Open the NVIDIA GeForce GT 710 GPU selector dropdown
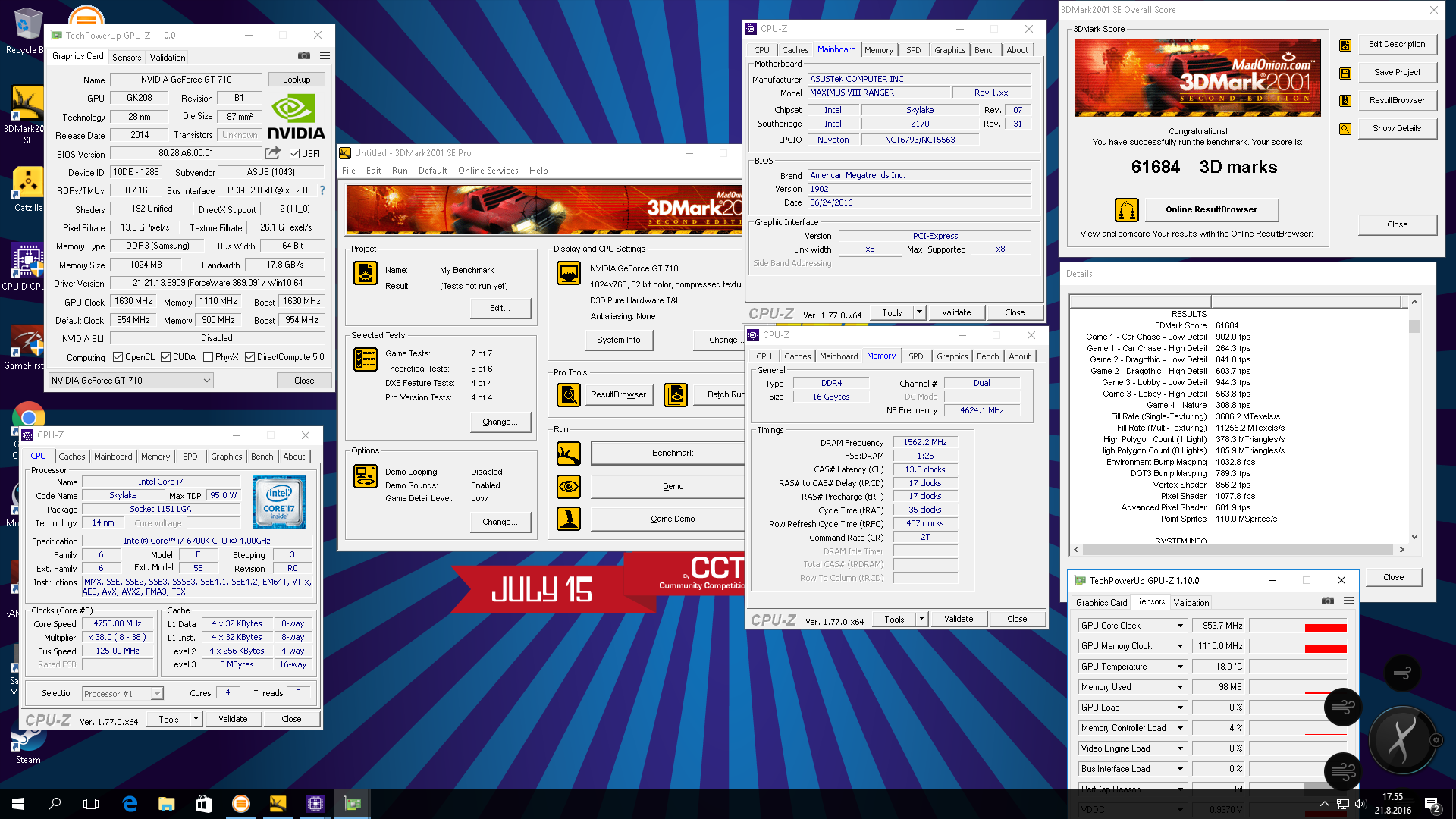The width and height of the screenshot is (1456, 819). pos(130,381)
